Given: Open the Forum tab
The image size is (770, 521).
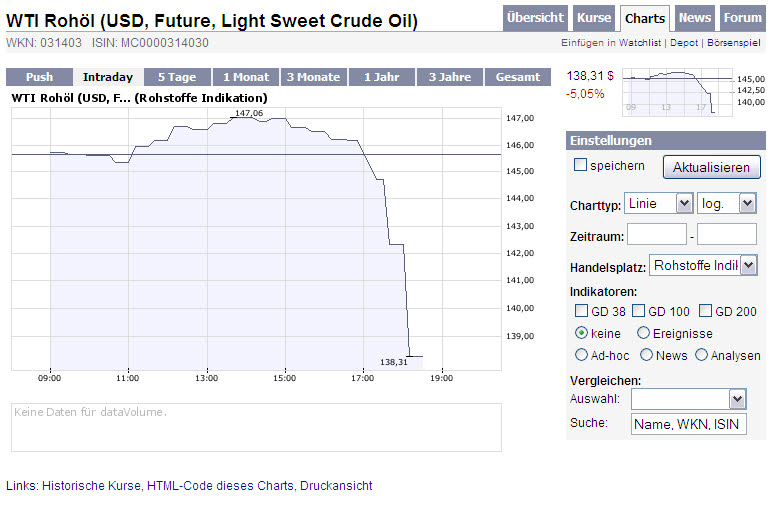Looking at the screenshot, I should tap(743, 18).
